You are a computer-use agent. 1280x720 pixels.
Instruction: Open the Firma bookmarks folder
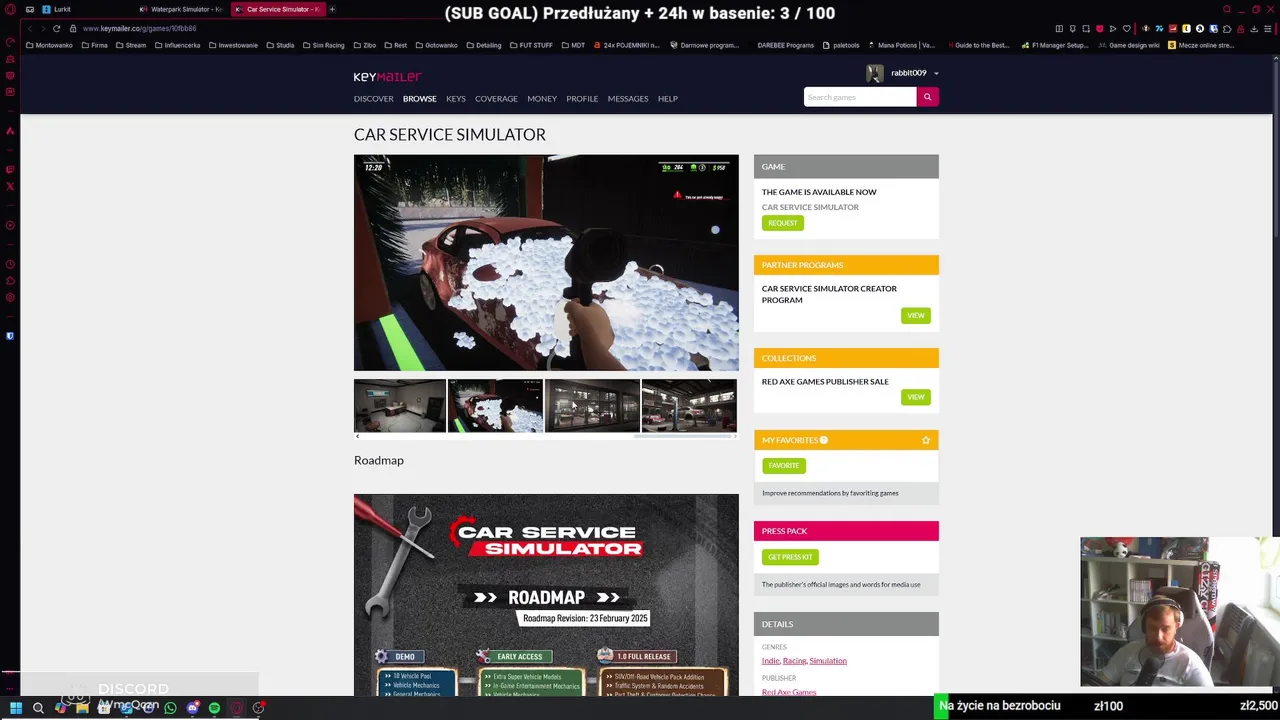pos(94,45)
